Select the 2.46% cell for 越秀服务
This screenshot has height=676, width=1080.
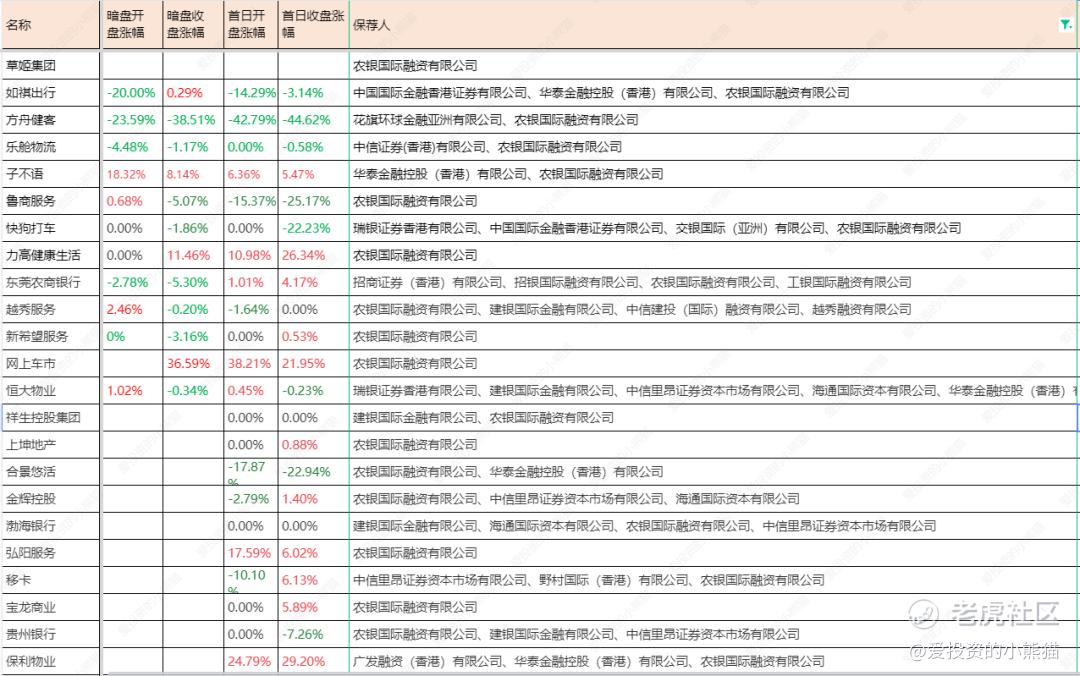[132, 309]
